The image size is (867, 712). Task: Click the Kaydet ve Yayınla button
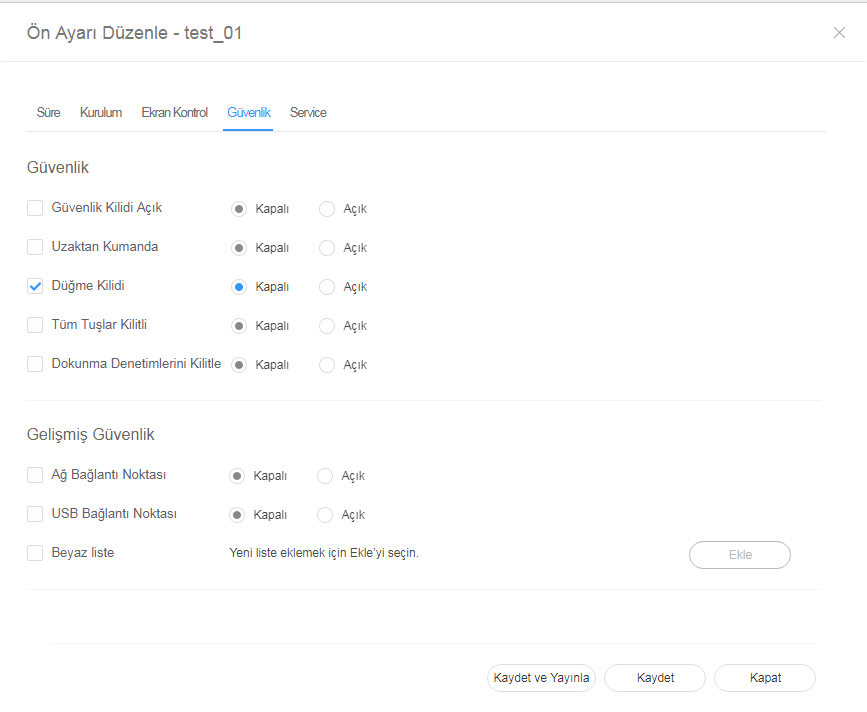541,678
